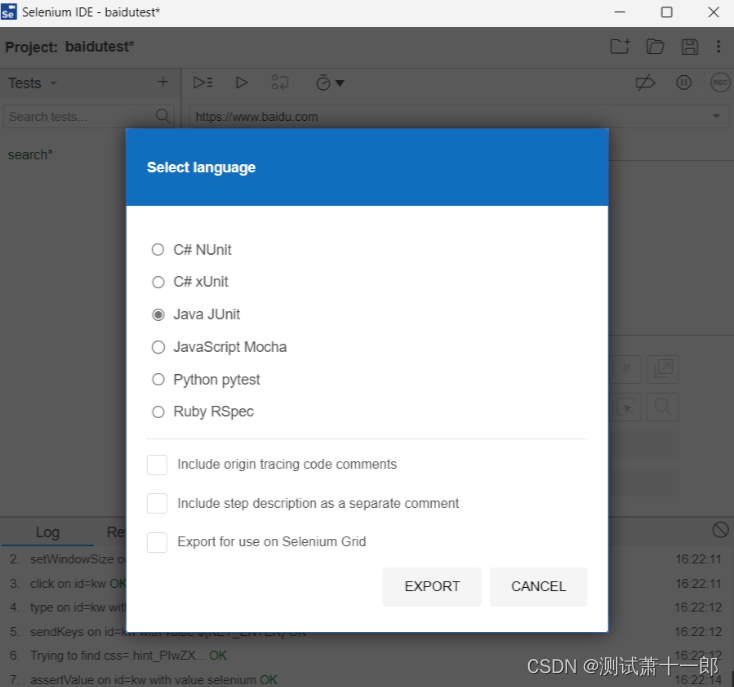Enable Include origin tracing code comments

[157, 465]
